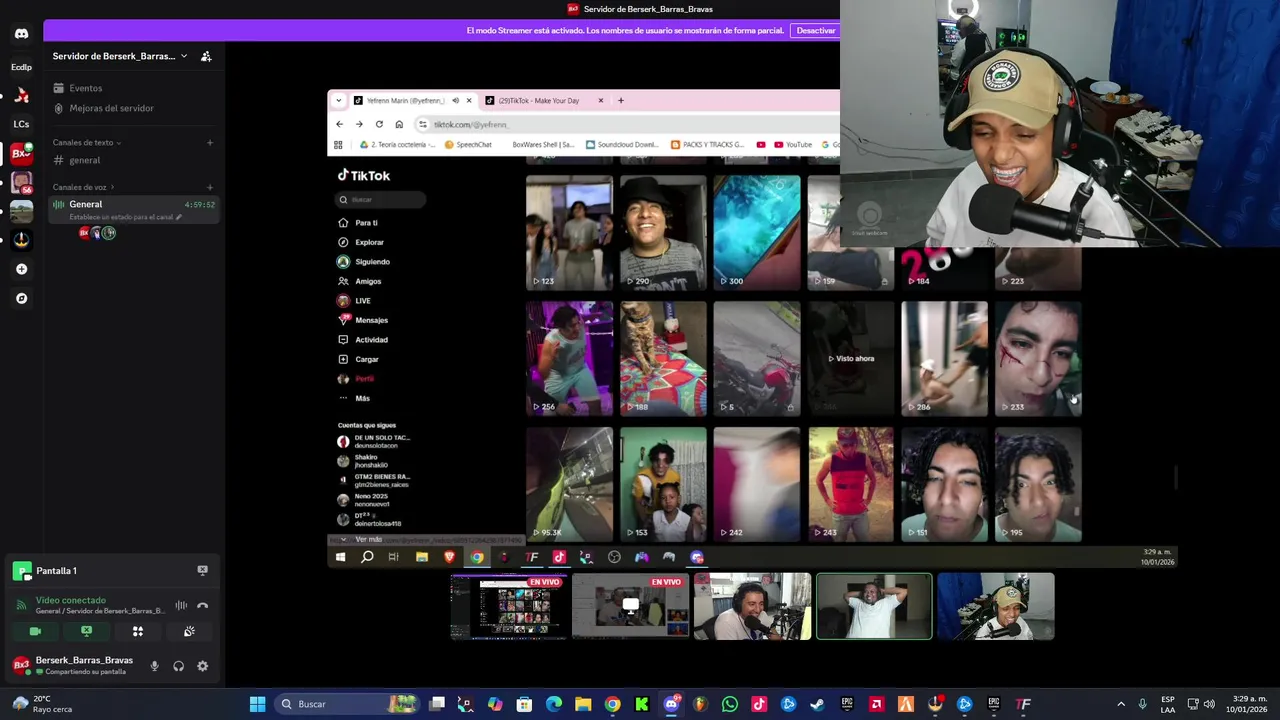Click the Windows taskbar Buscar box
Viewport: 1280px width, 720px height.
pyautogui.click(x=347, y=704)
